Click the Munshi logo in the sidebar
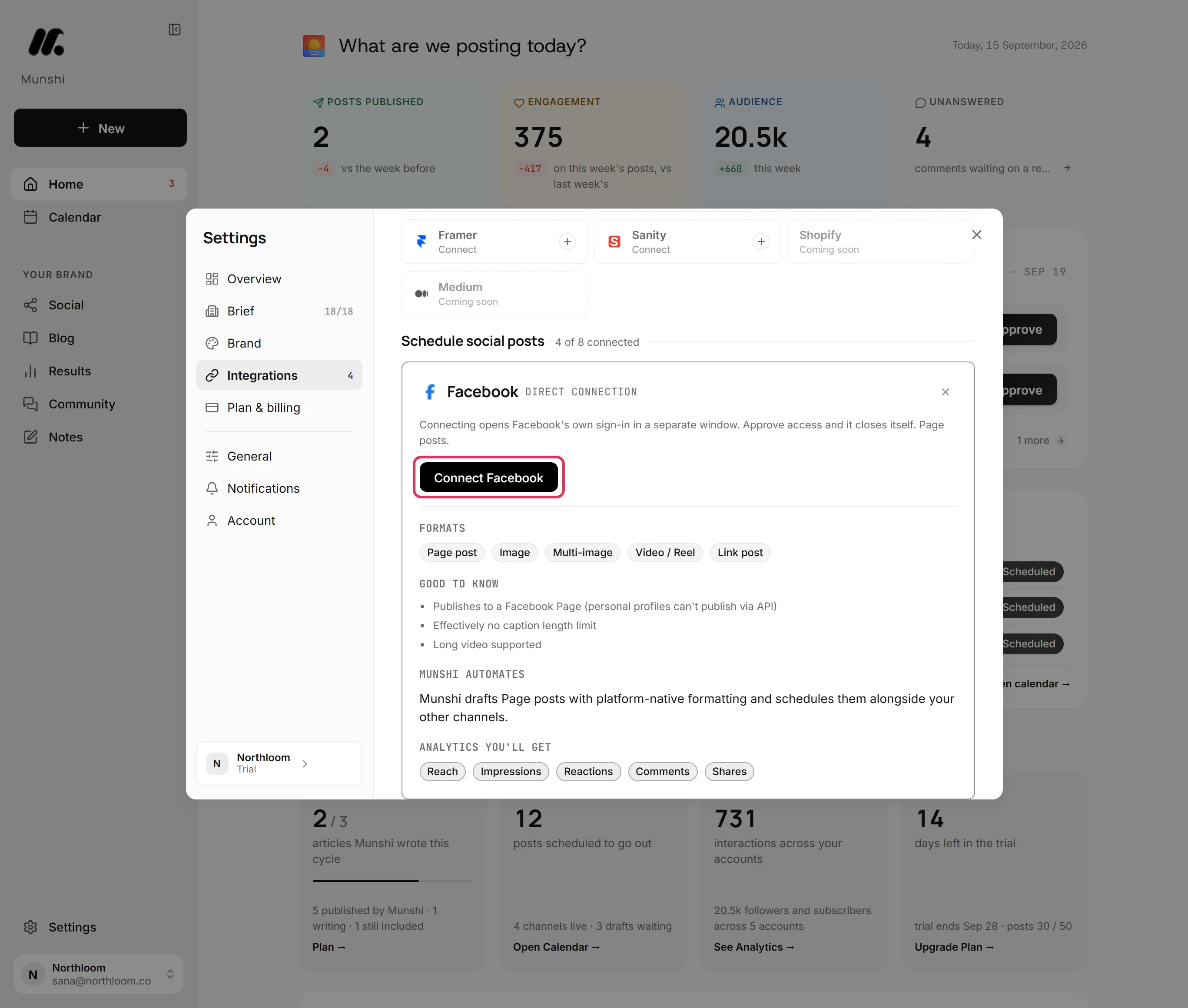The width and height of the screenshot is (1188, 1008). (46, 42)
